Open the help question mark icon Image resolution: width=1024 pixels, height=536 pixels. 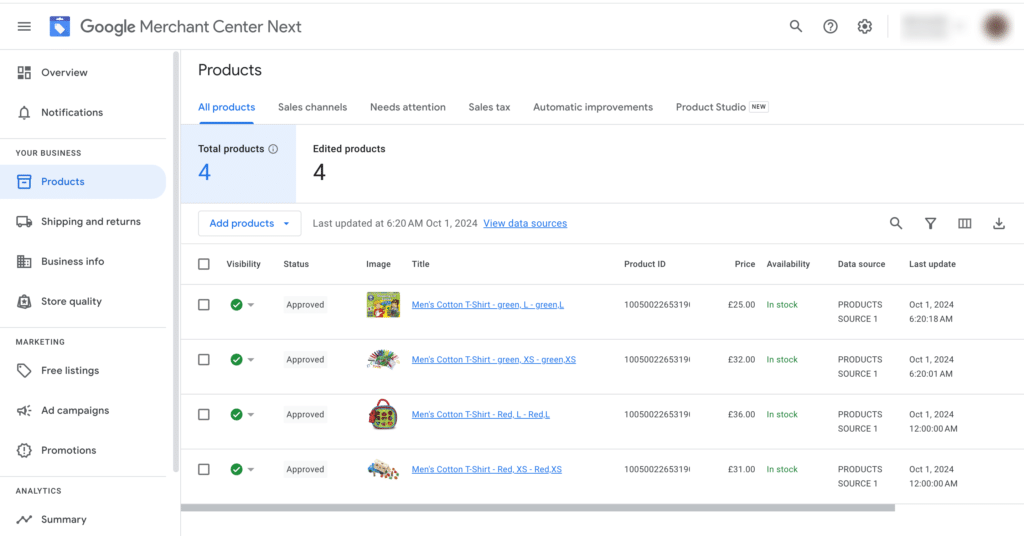(830, 27)
